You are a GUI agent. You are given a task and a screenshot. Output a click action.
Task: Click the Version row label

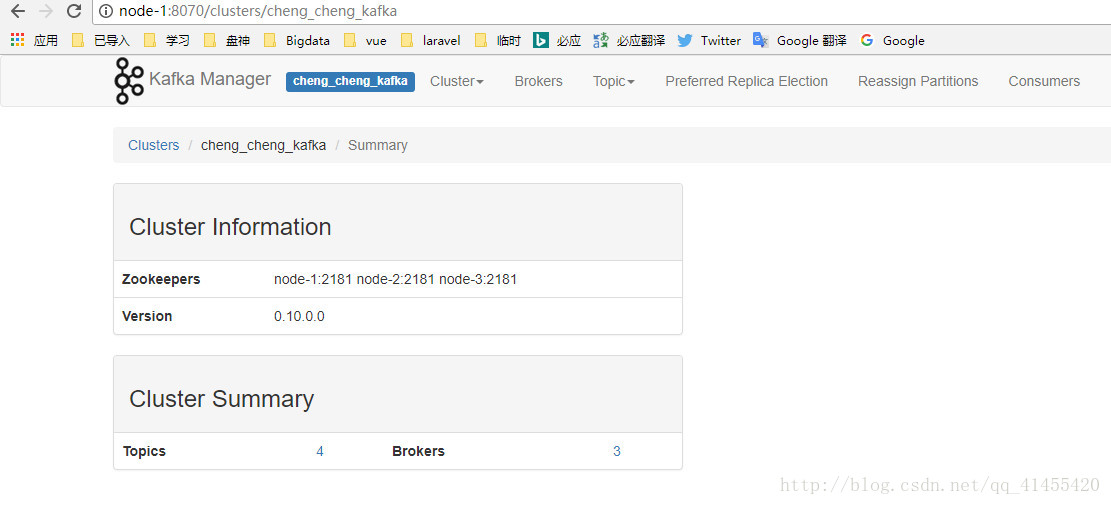coord(147,316)
